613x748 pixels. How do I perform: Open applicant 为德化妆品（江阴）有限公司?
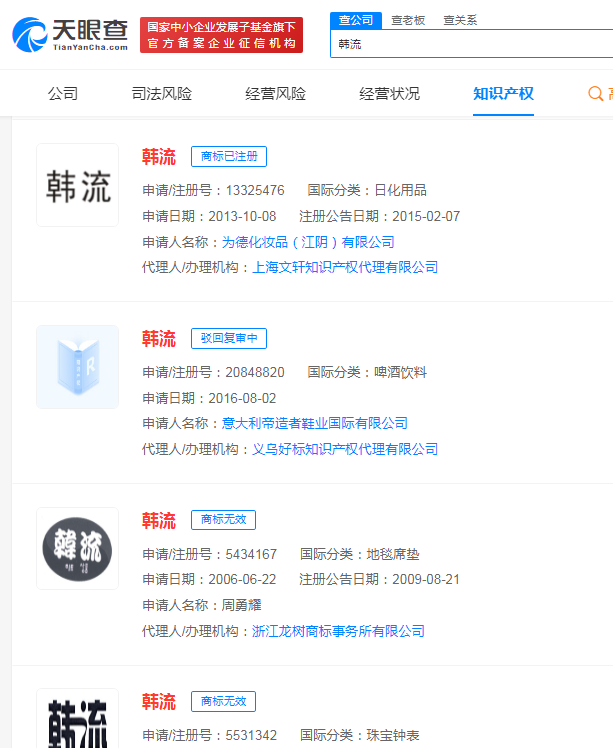tap(308, 242)
